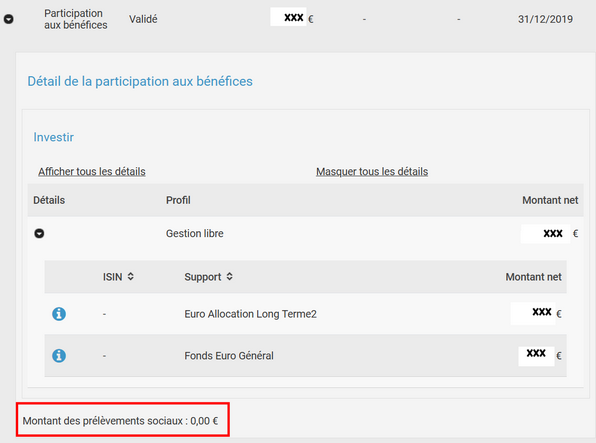This screenshot has width=596, height=443.
Task: Select the ISIN column header
Action: [113, 277]
